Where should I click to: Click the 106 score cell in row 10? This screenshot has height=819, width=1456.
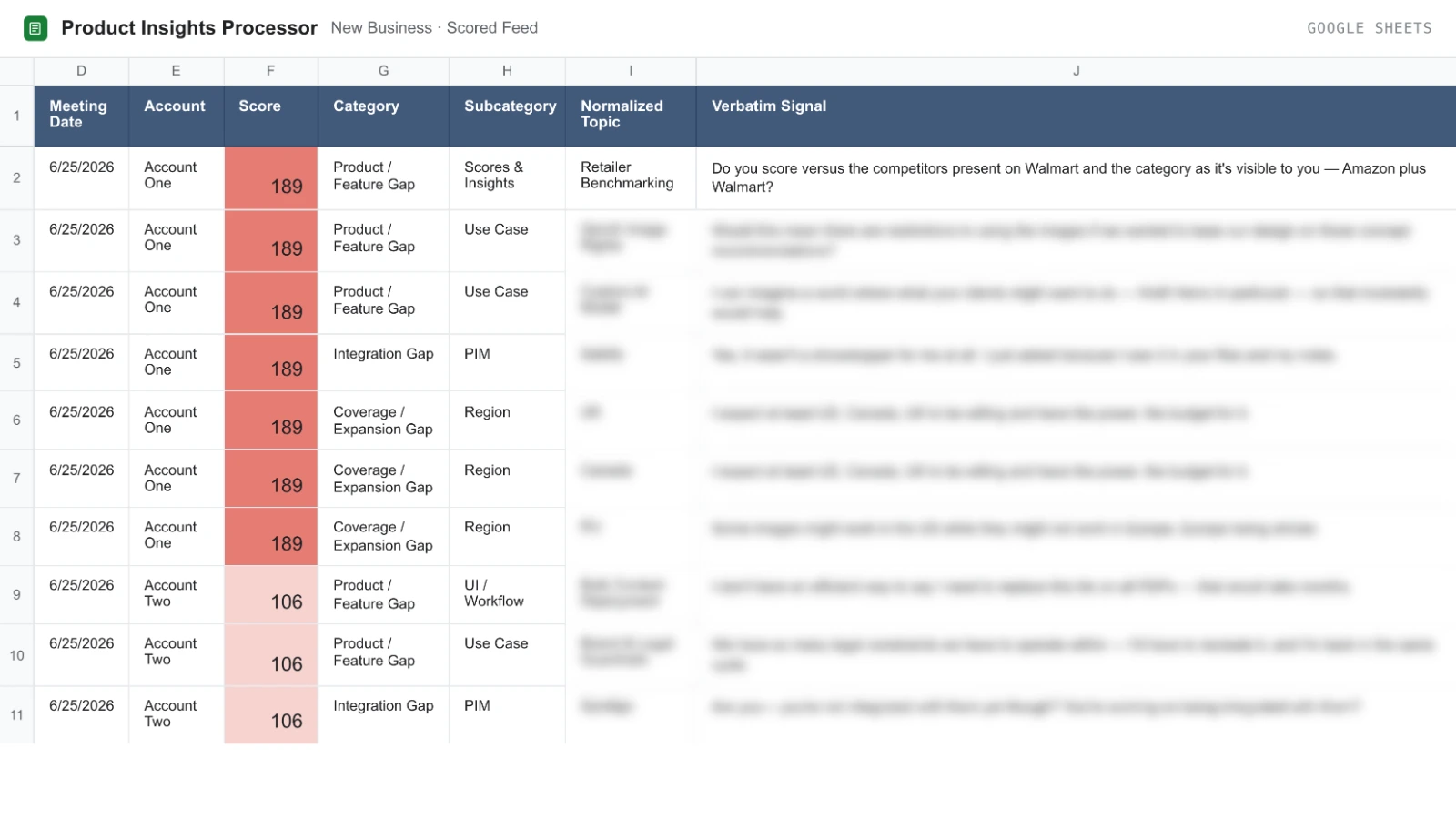pos(271,655)
